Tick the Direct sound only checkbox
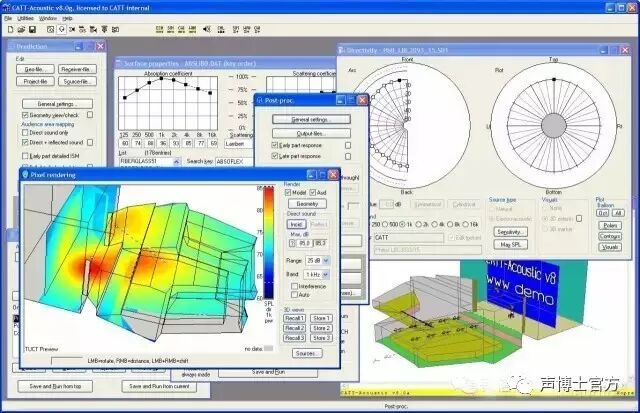 [x=25, y=133]
